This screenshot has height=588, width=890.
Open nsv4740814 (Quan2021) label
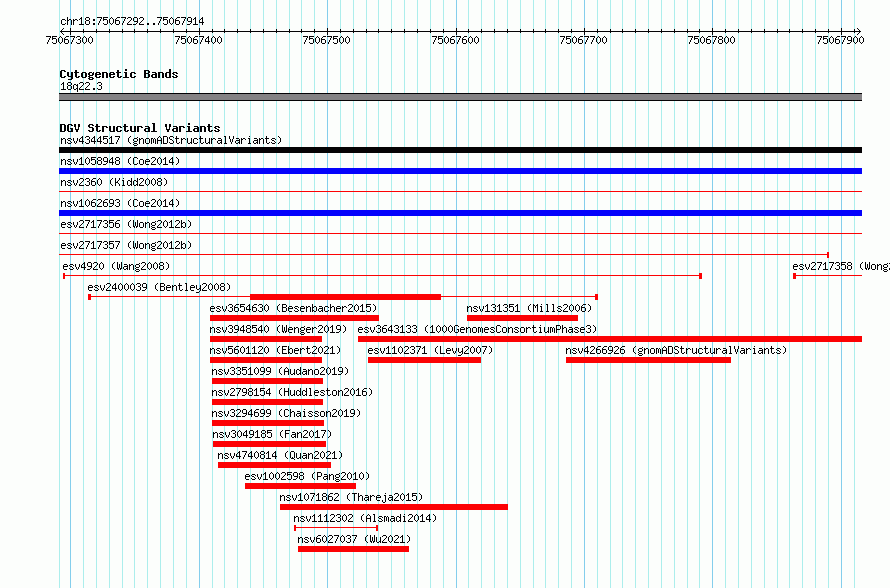point(280,455)
